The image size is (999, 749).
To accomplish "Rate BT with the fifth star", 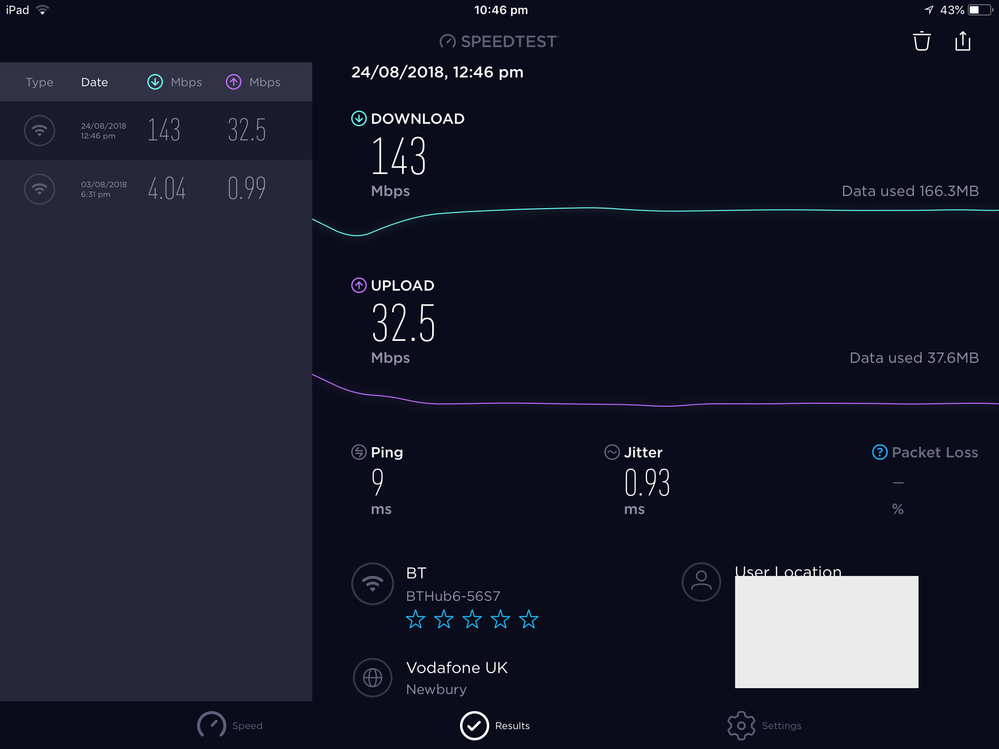I will [529, 620].
